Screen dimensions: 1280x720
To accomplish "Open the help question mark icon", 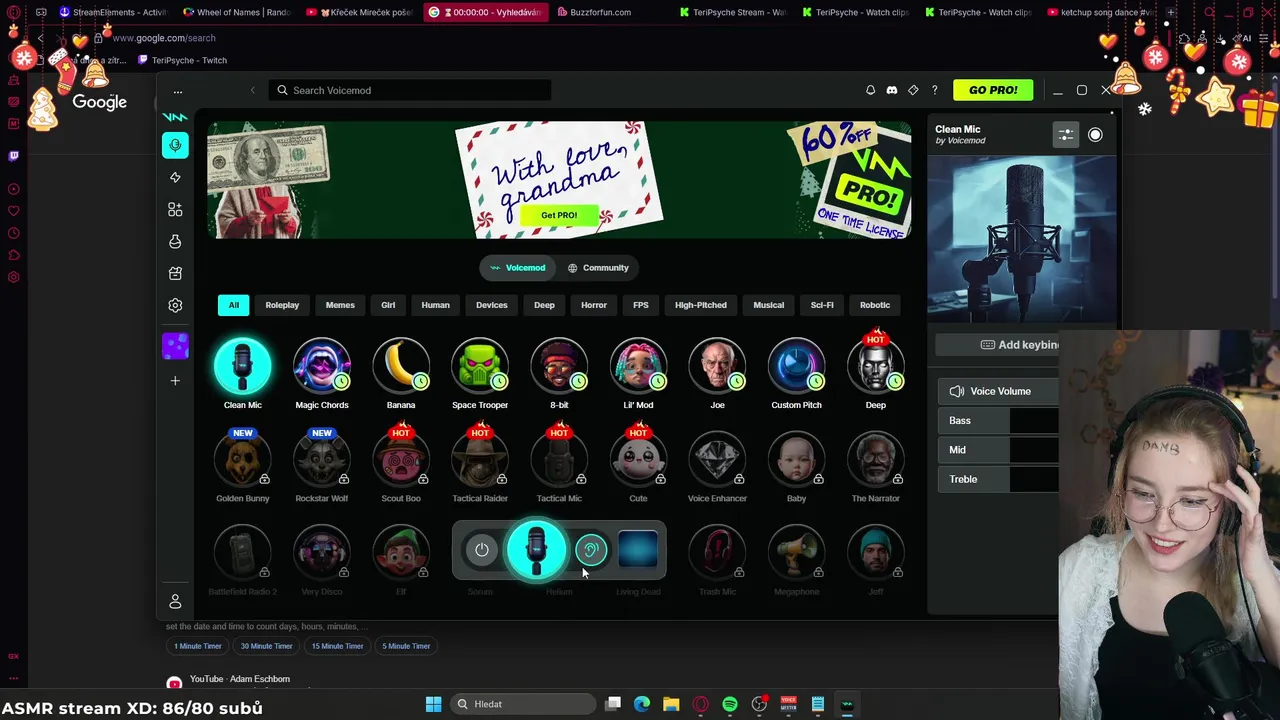I will pyautogui.click(x=935, y=90).
